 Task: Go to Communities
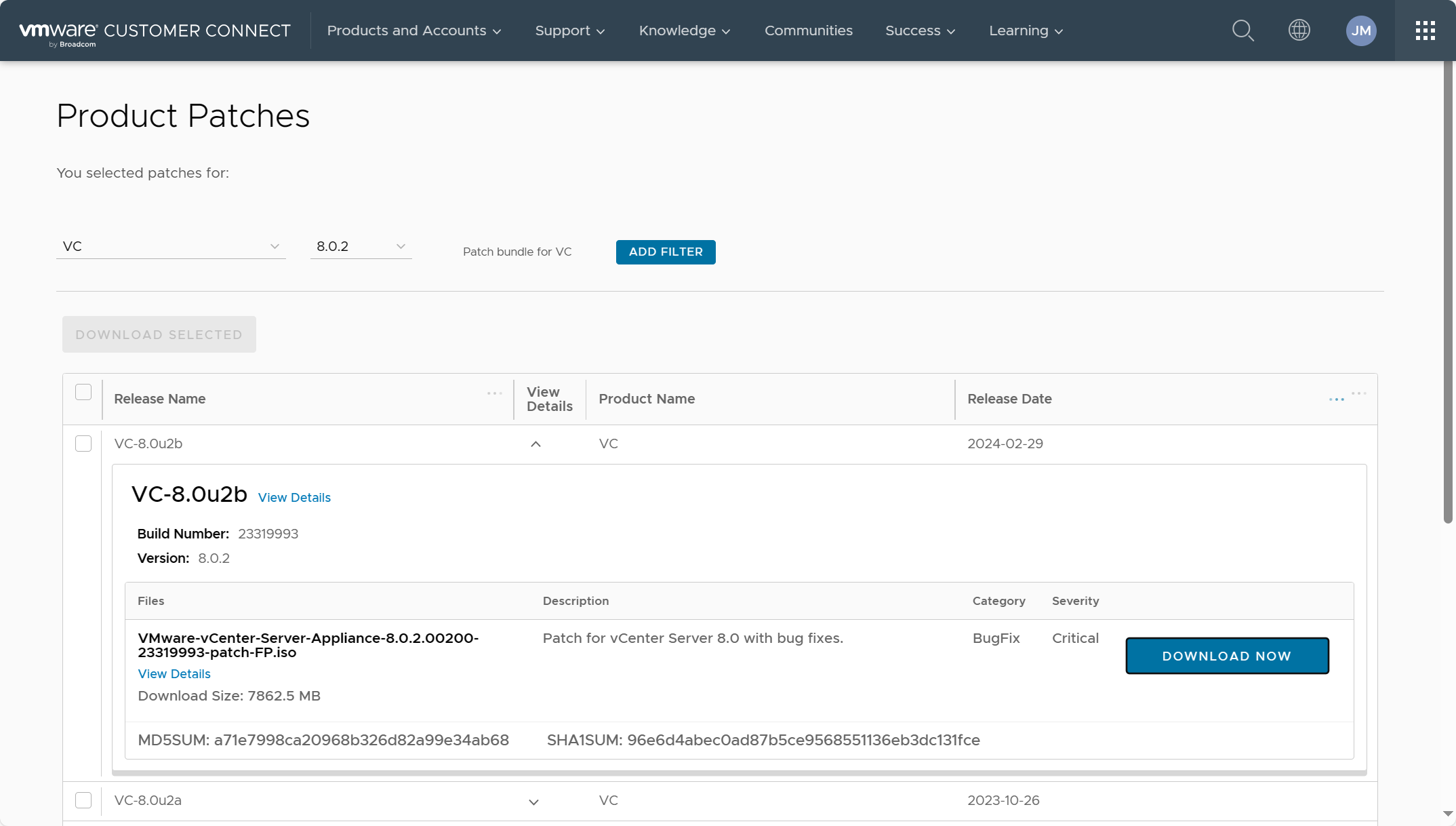coord(809,31)
